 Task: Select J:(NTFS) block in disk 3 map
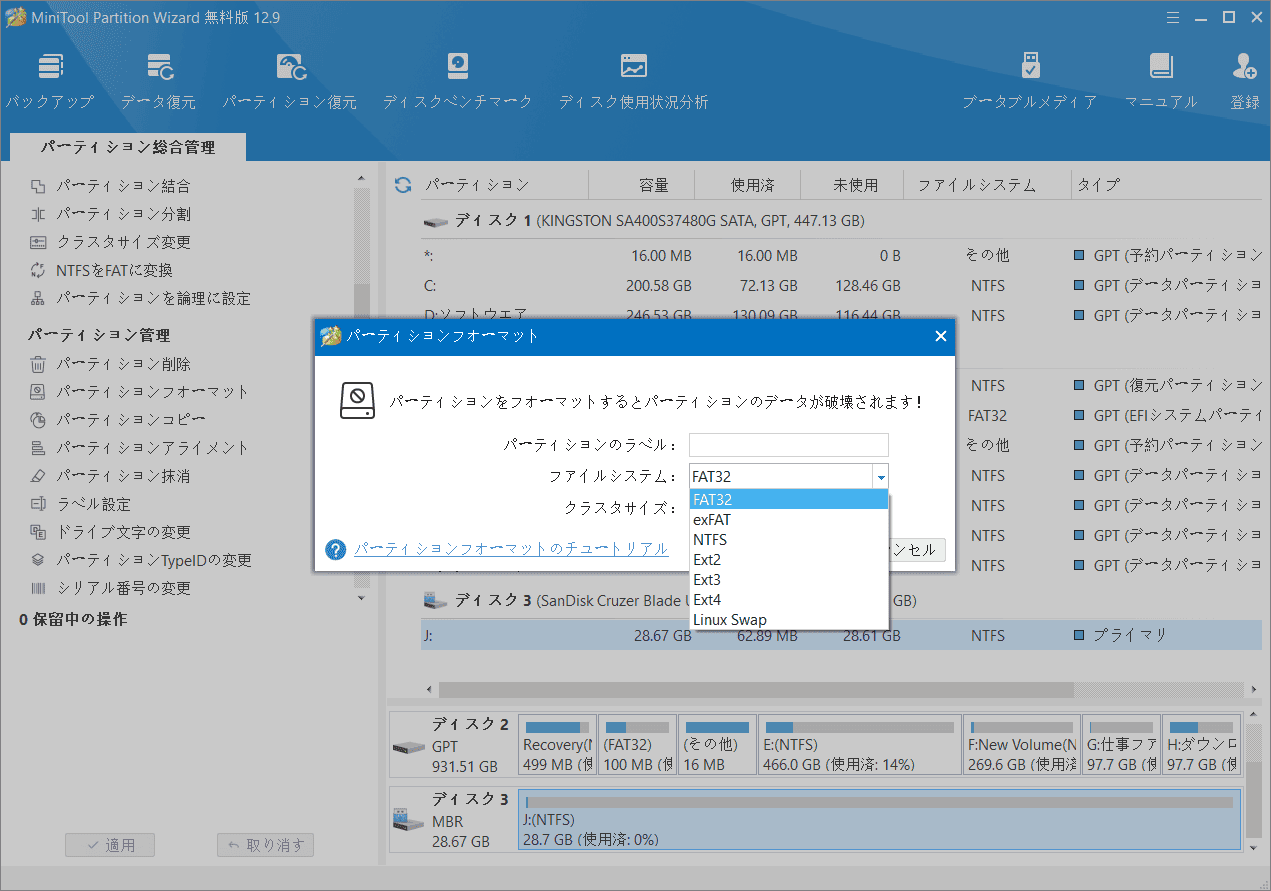(x=879, y=820)
